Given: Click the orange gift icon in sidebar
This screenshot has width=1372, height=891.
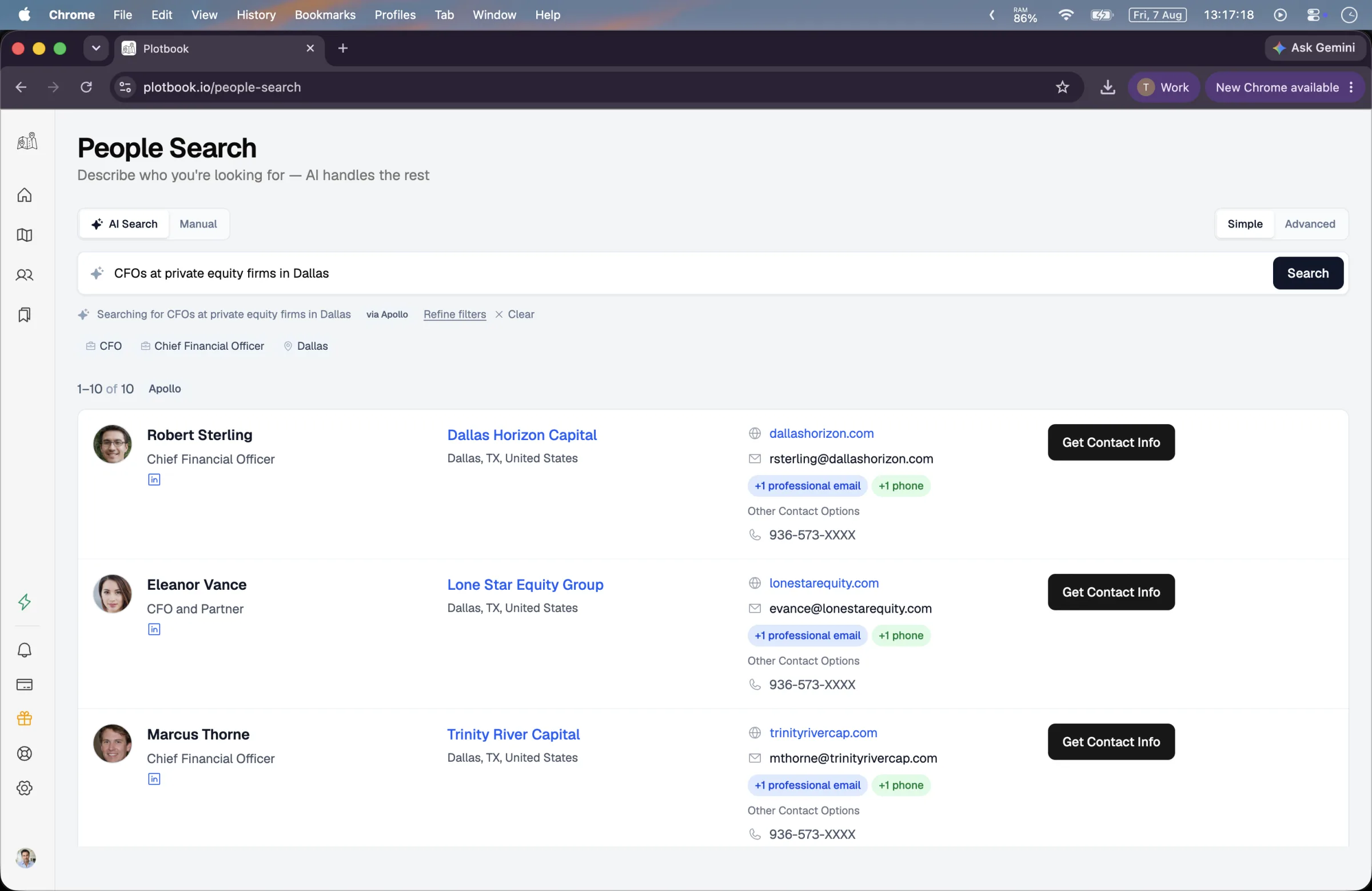Looking at the screenshot, I should tap(24, 718).
